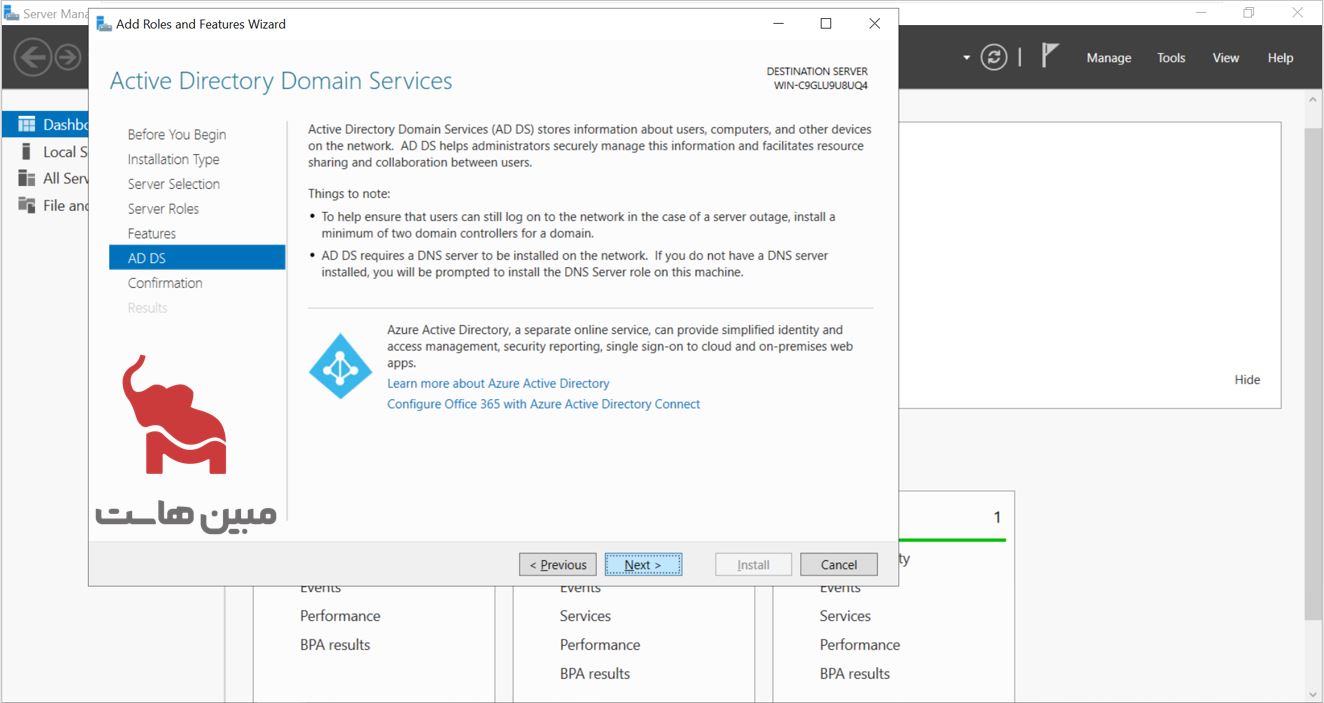
Task: Select the File and Storage Services icon
Action: [x=27, y=205]
